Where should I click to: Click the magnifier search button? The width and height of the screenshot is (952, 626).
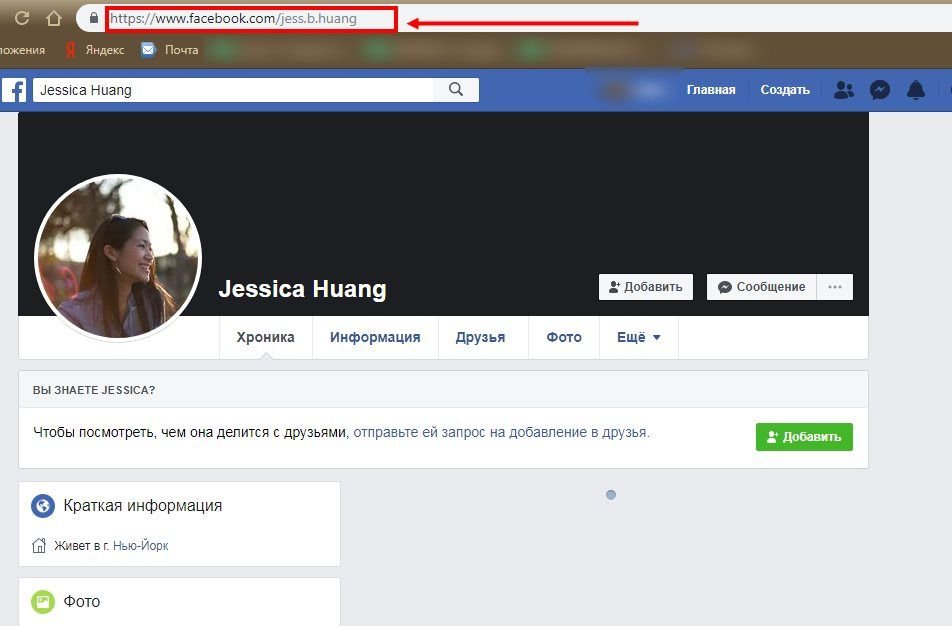[x=456, y=90]
